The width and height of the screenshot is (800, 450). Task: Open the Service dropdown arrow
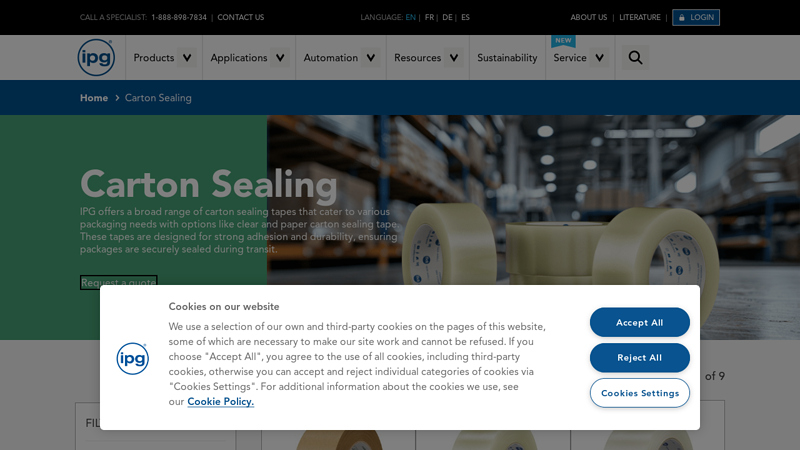click(600, 58)
